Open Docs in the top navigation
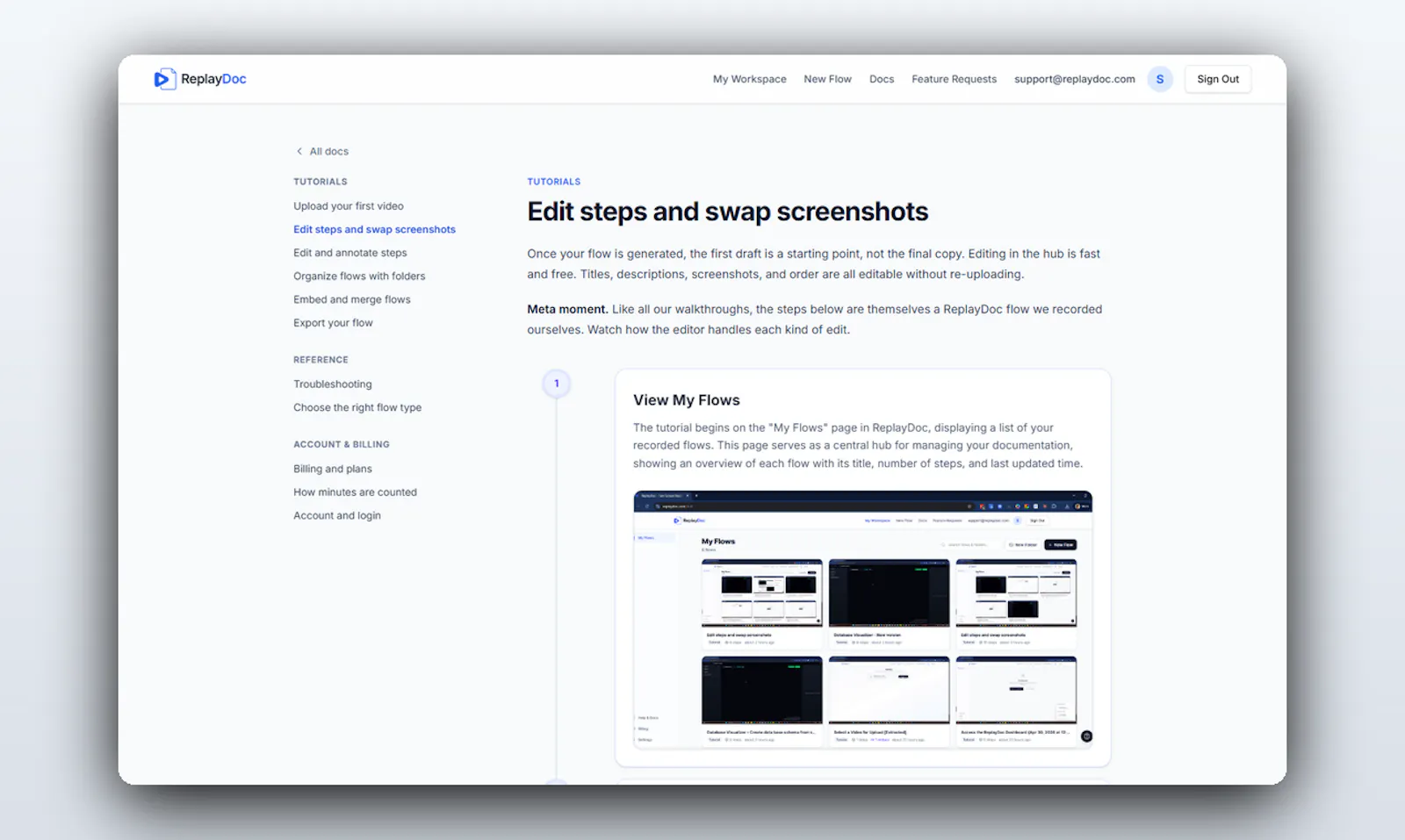Viewport: 1405px width, 840px height. tap(882, 79)
